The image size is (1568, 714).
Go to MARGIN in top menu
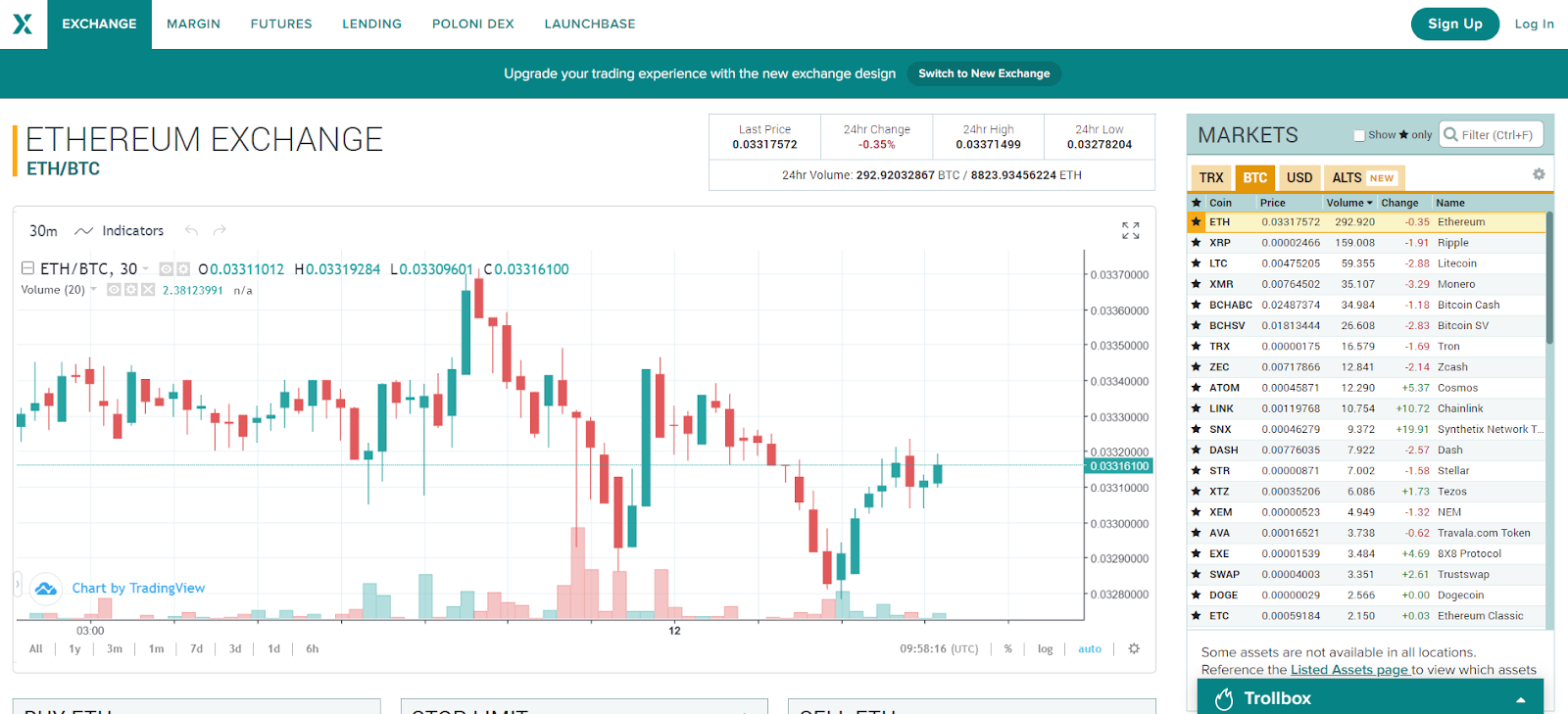(x=193, y=24)
